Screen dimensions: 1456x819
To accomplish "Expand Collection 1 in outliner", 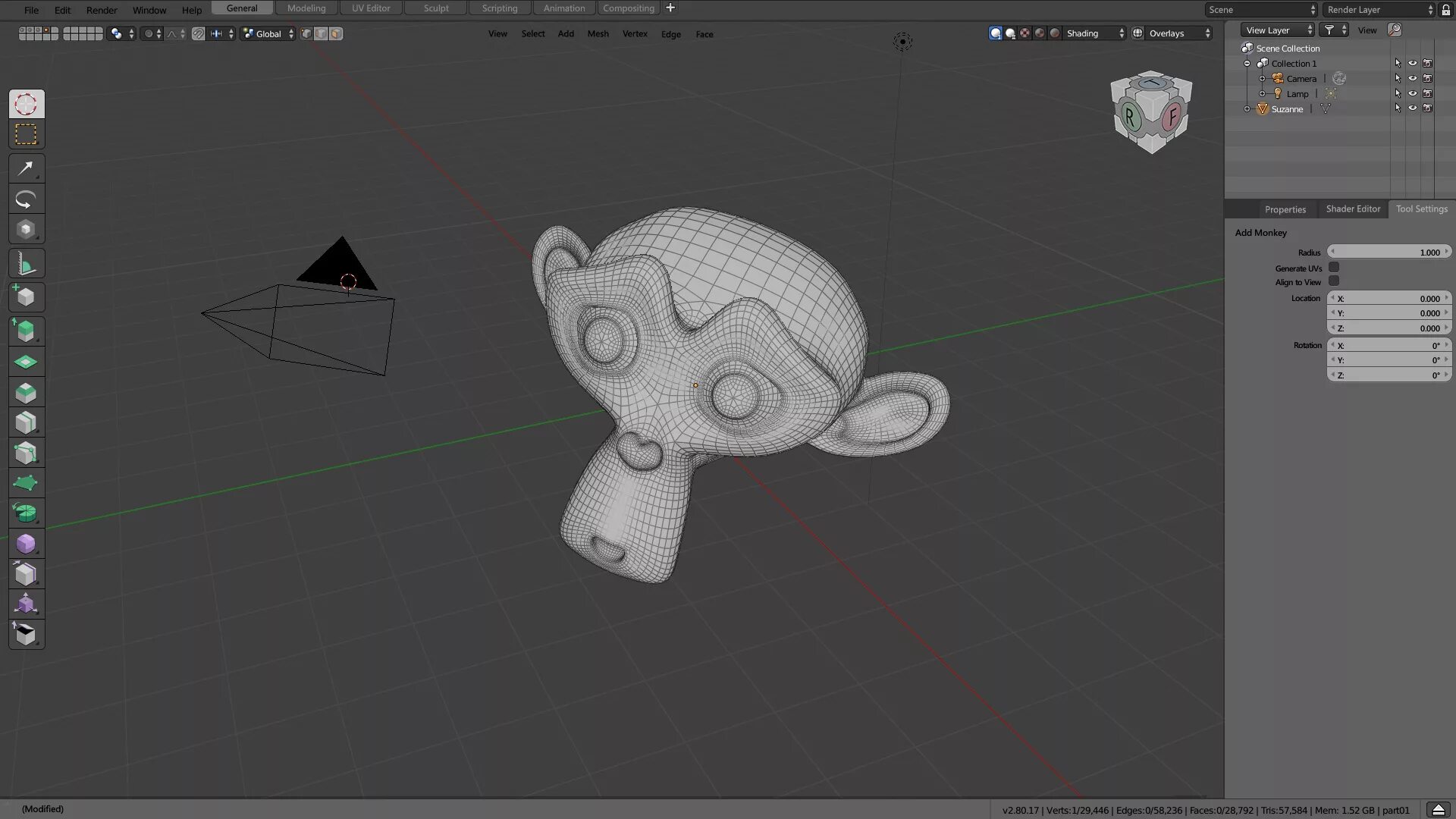I will pos(1248,62).
